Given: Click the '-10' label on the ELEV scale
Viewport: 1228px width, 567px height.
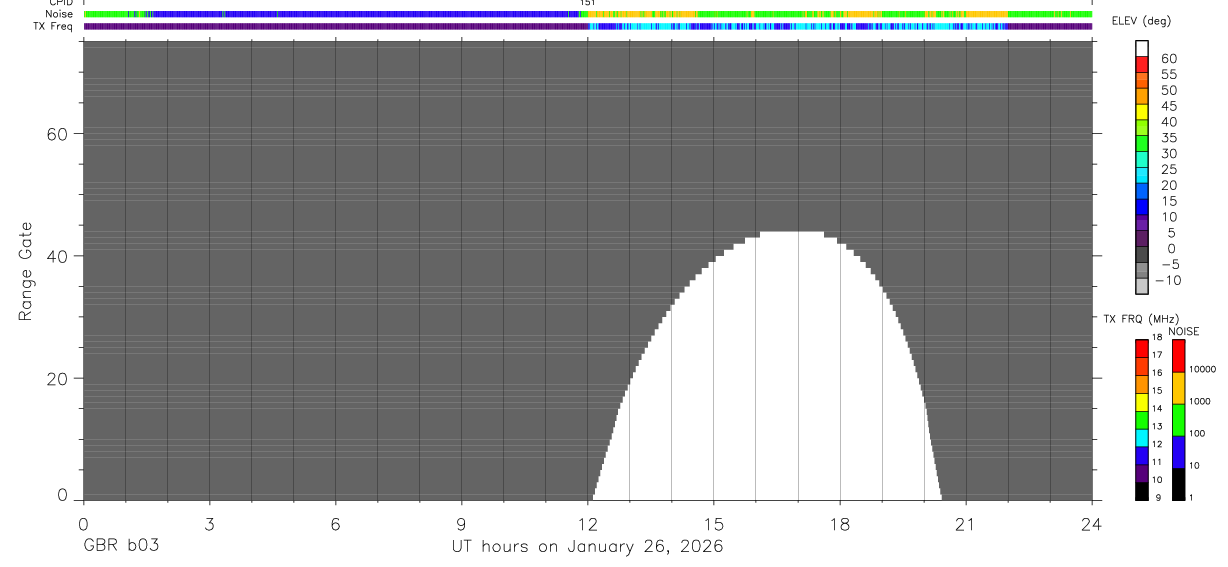Looking at the screenshot, I should click(x=1166, y=280).
